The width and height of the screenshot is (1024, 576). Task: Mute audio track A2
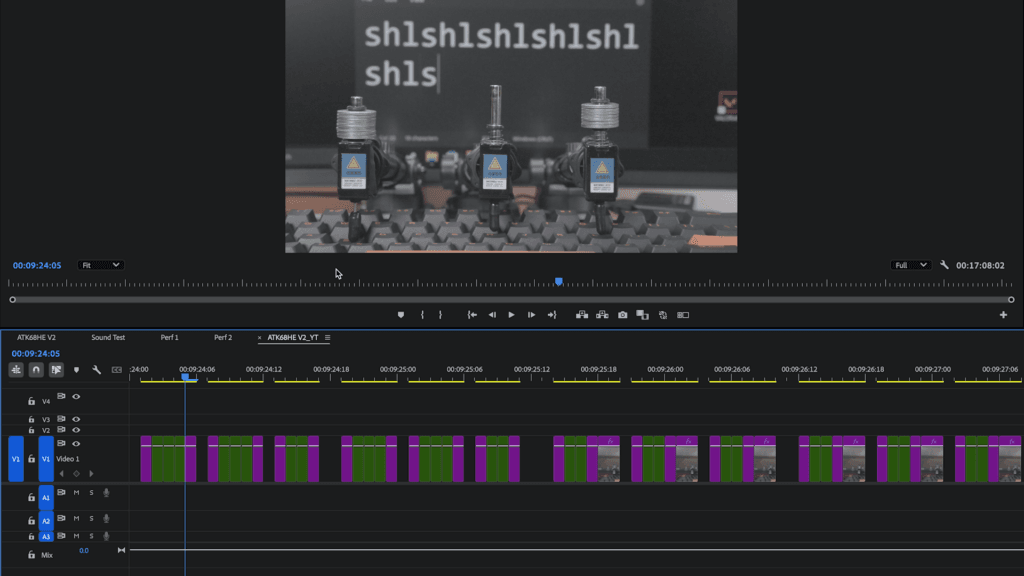pos(76,519)
